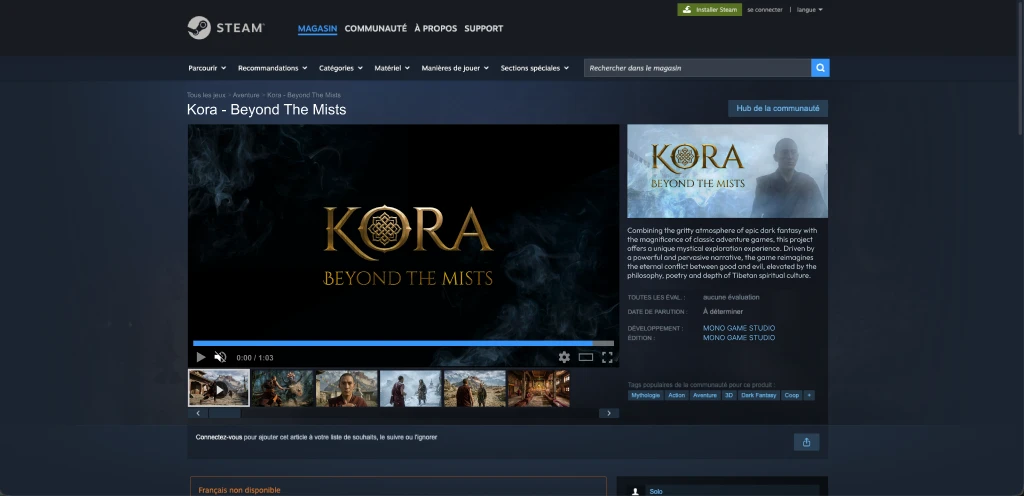This screenshot has height=496, width=1024.
Task: Expand the Manières de jouer dropdown
Action: tap(456, 68)
